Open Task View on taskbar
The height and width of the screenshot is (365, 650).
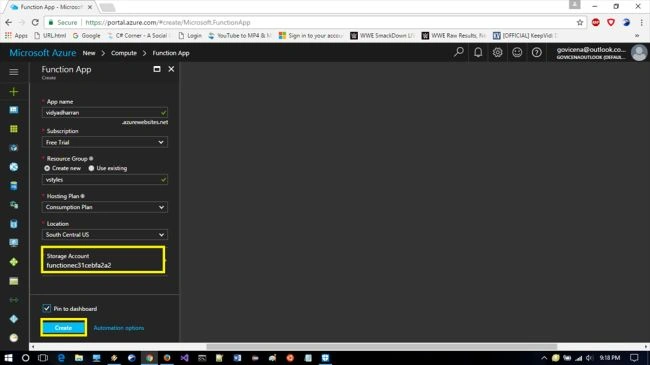tap(43, 358)
